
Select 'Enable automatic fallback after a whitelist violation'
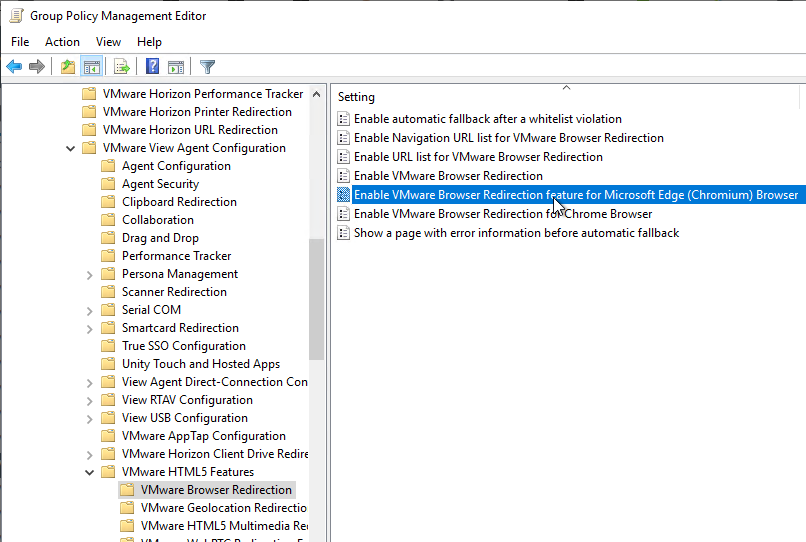pyautogui.click(x=488, y=119)
